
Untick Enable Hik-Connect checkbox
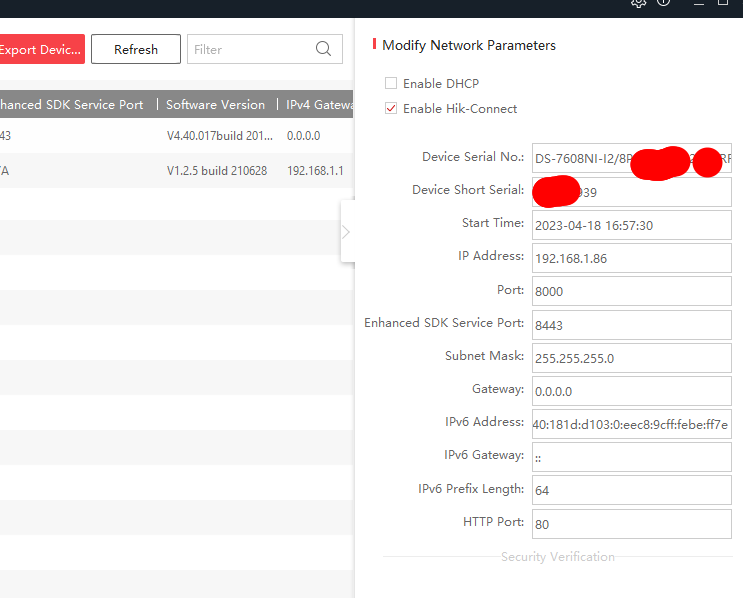391,109
